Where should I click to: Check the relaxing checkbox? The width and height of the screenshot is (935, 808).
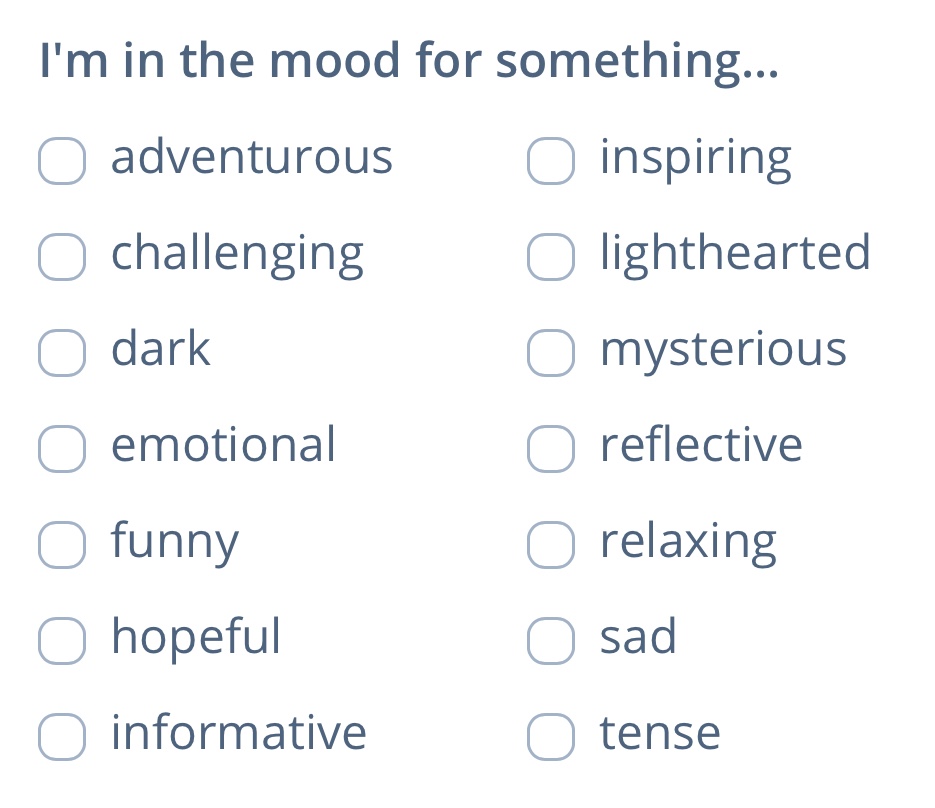551,546
